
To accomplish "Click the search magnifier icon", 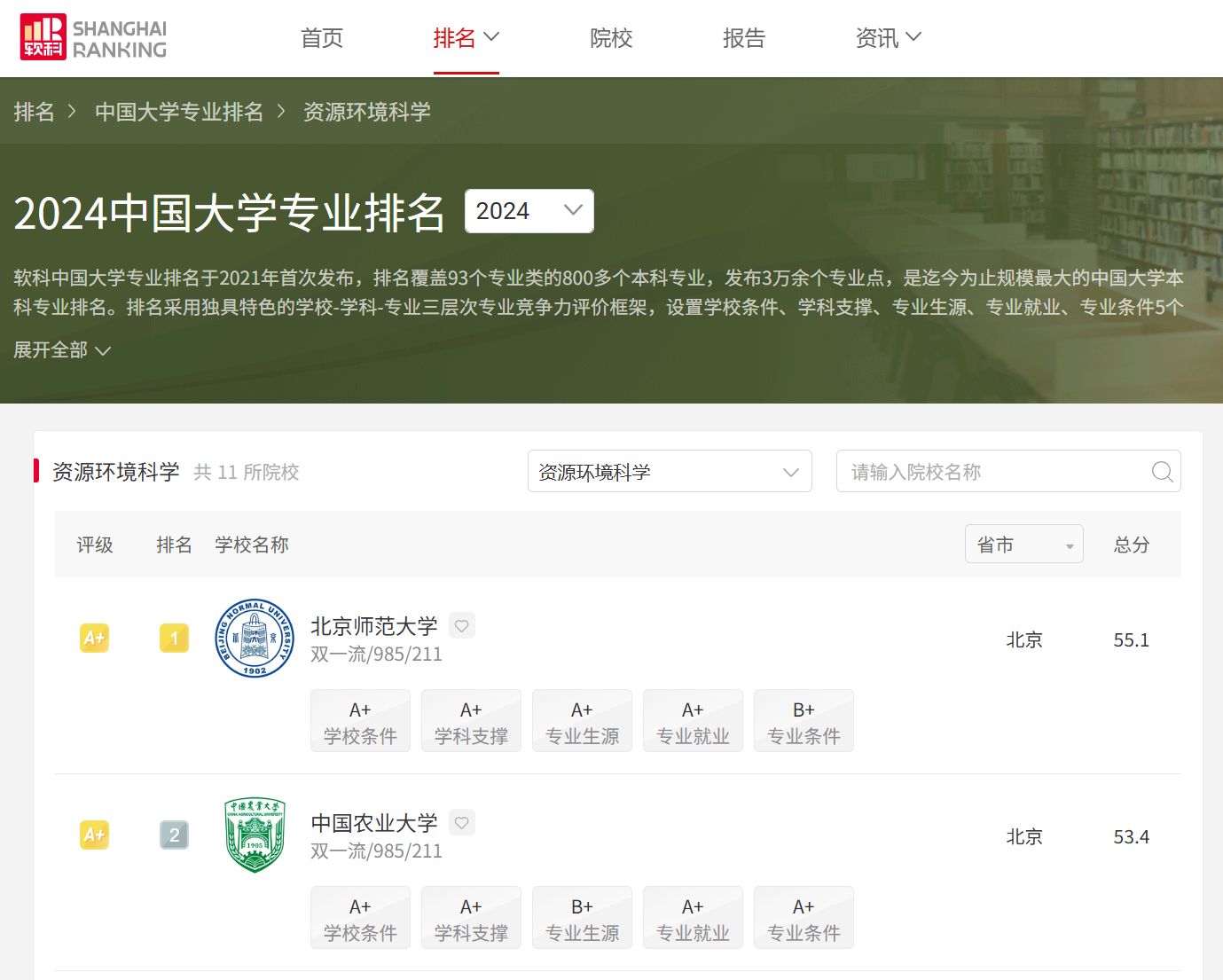I will coord(1162,472).
